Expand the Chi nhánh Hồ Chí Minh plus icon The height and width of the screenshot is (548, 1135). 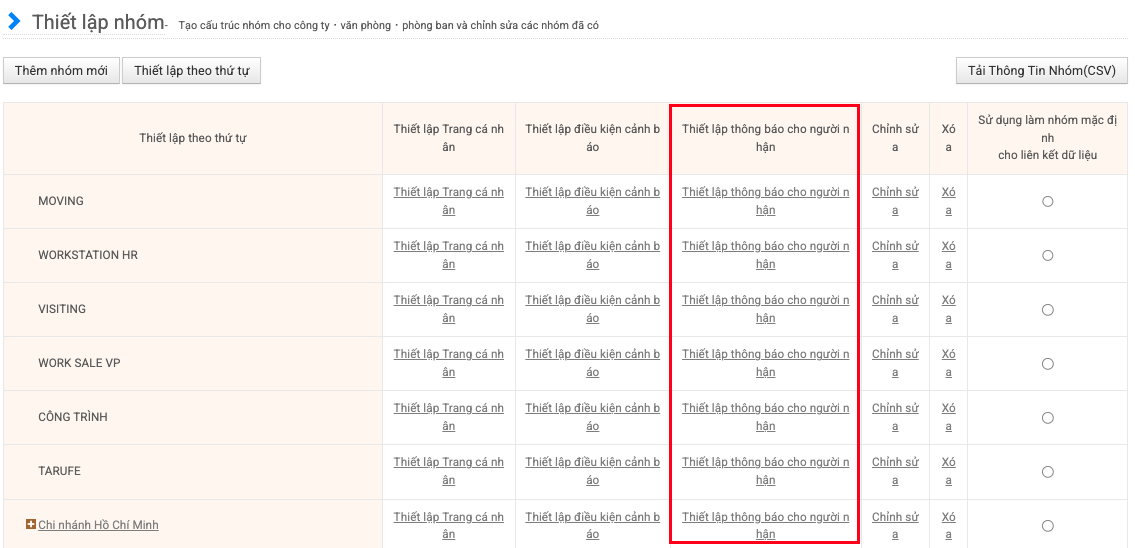(x=31, y=525)
